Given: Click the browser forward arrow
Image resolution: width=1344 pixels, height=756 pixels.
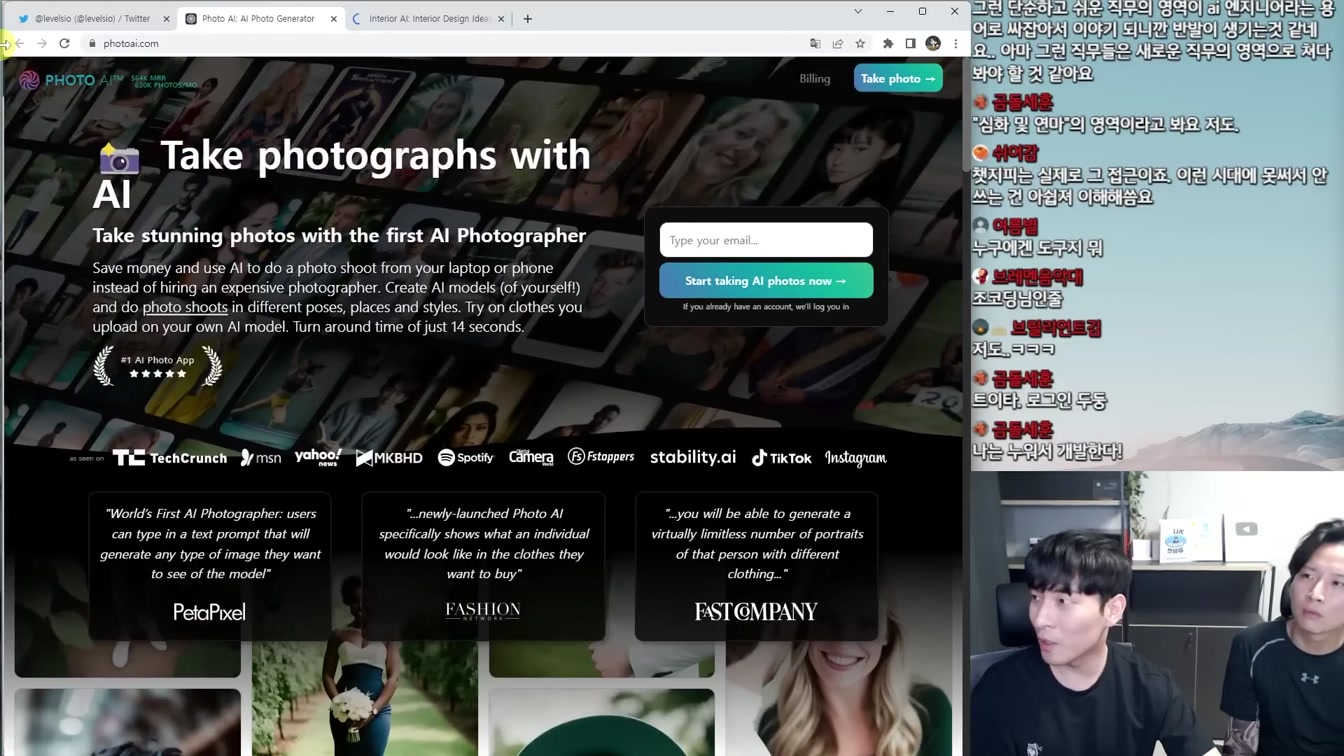Looking at the screenshot, I should (41, 44).
